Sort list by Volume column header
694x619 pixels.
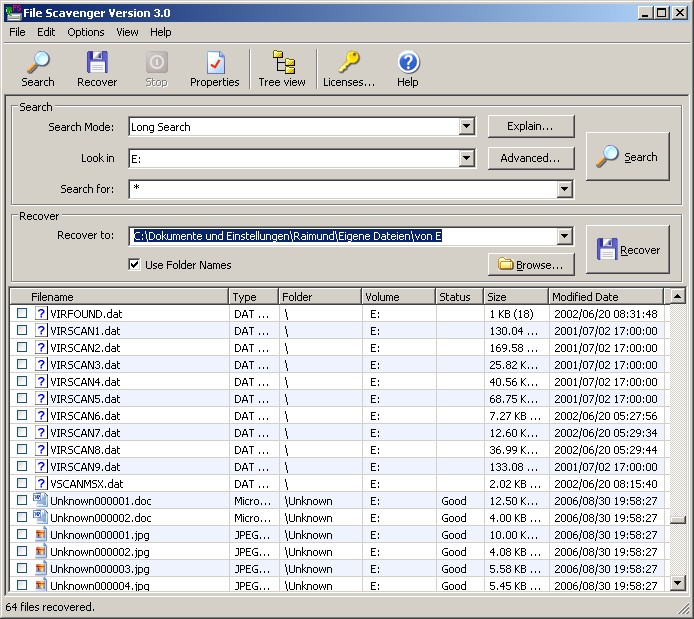(x=399, y=296)
